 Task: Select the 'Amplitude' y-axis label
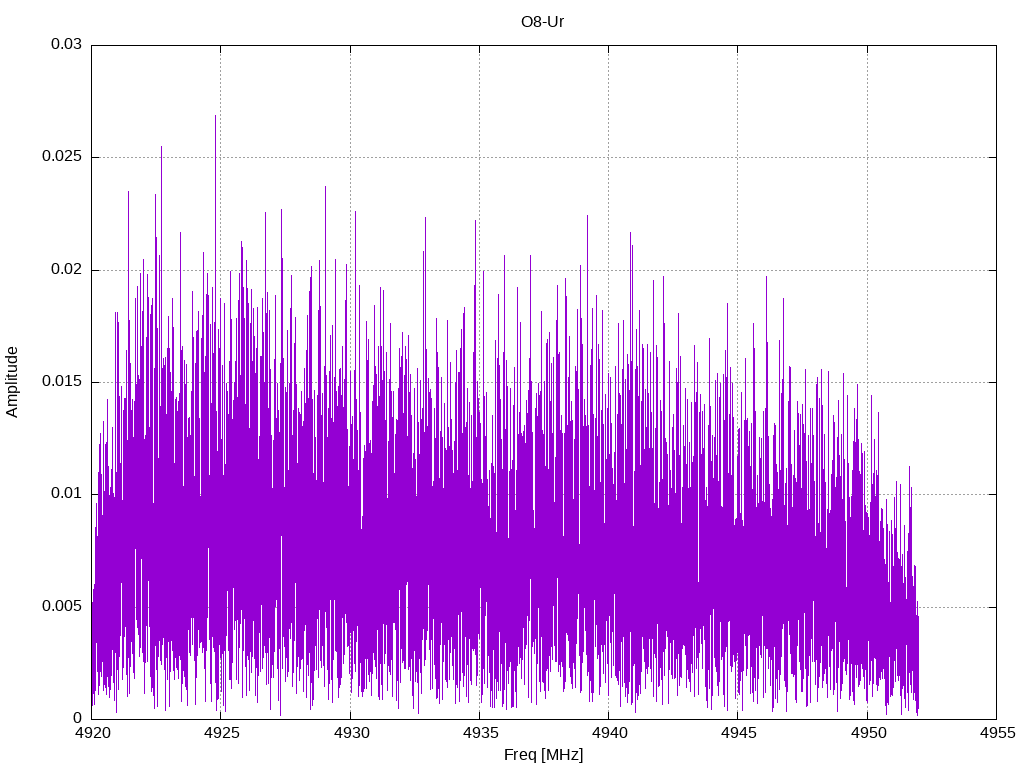coord(12,382)
